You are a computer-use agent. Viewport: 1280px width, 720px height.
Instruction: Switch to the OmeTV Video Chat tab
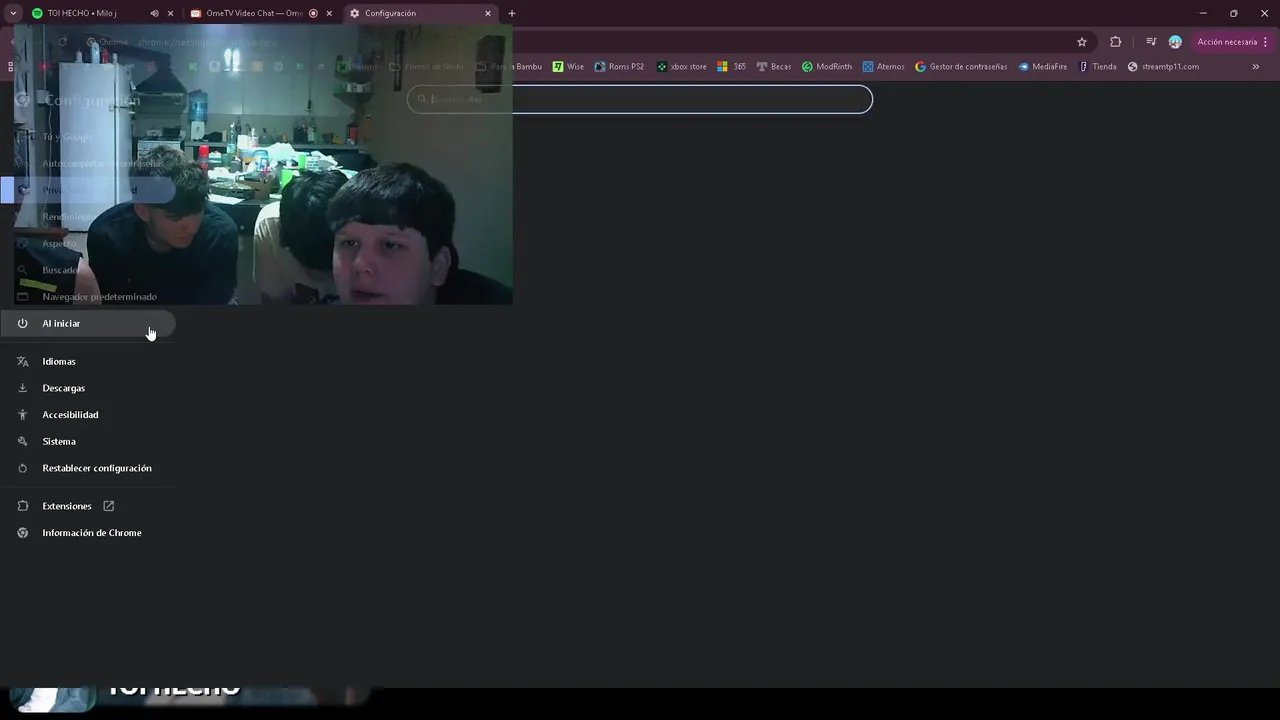tap(255, 13)
